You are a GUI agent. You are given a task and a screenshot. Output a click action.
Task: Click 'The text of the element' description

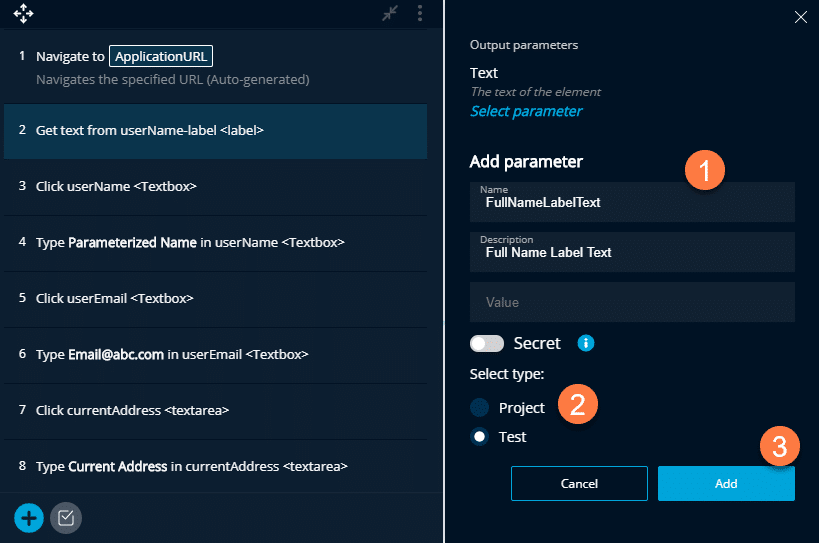click(x=535, y=92)
